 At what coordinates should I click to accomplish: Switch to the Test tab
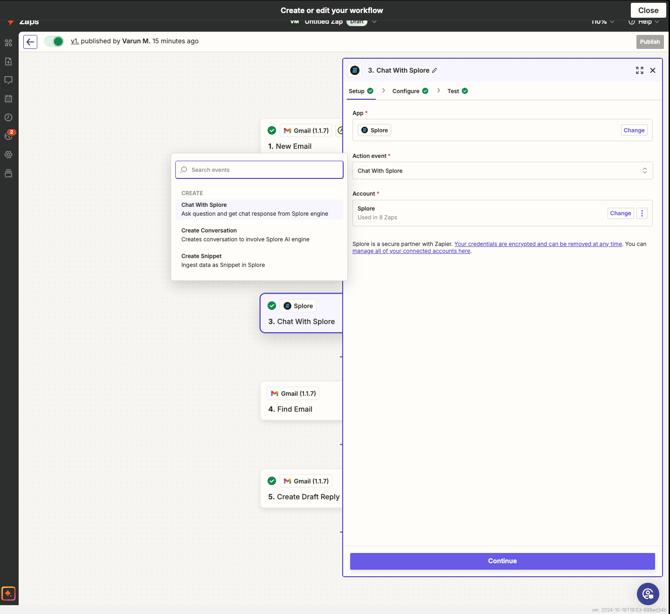click(457, 91)
